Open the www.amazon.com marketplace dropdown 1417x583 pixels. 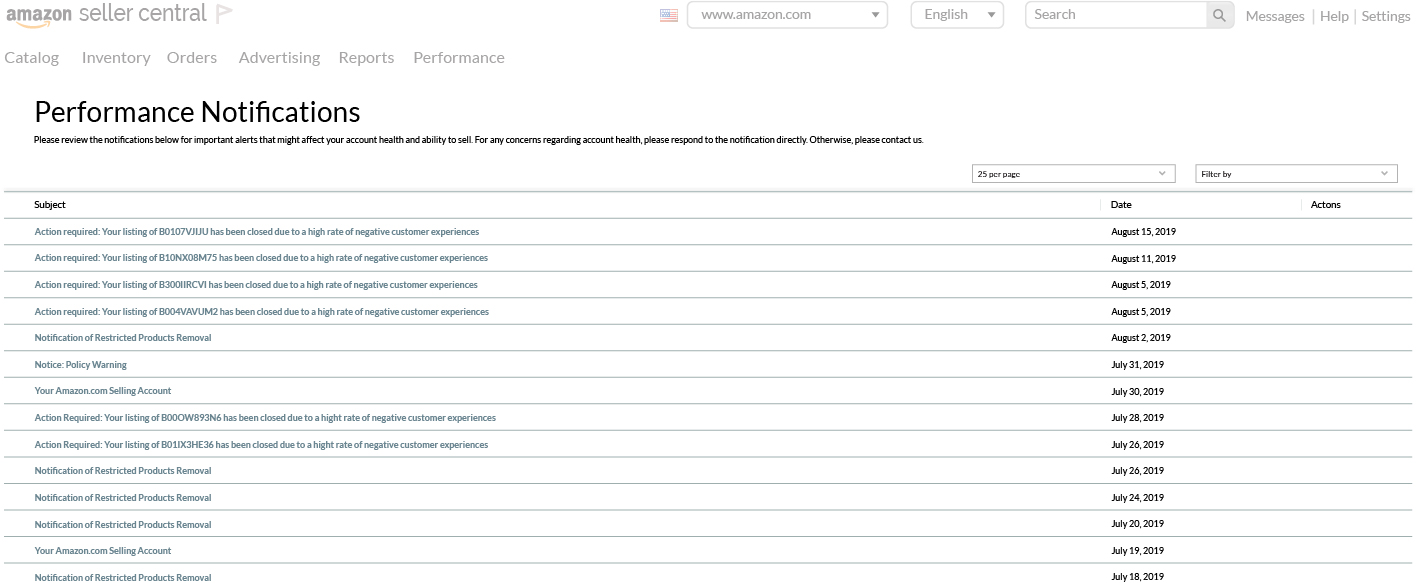tap(786, 14)
